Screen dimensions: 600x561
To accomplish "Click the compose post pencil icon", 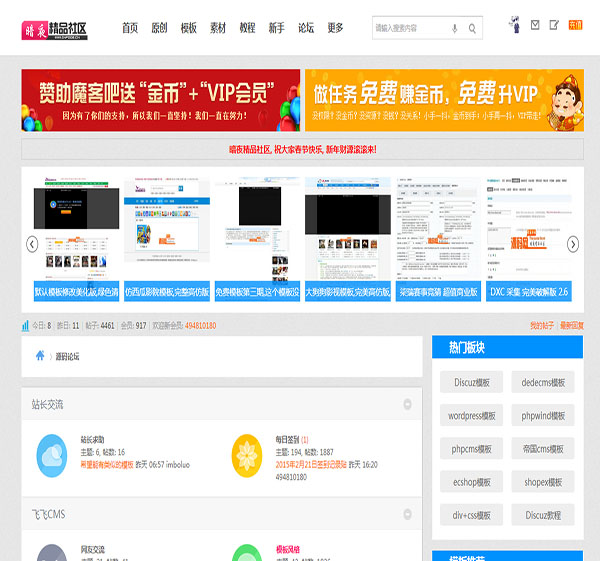I will click(554, 25).
